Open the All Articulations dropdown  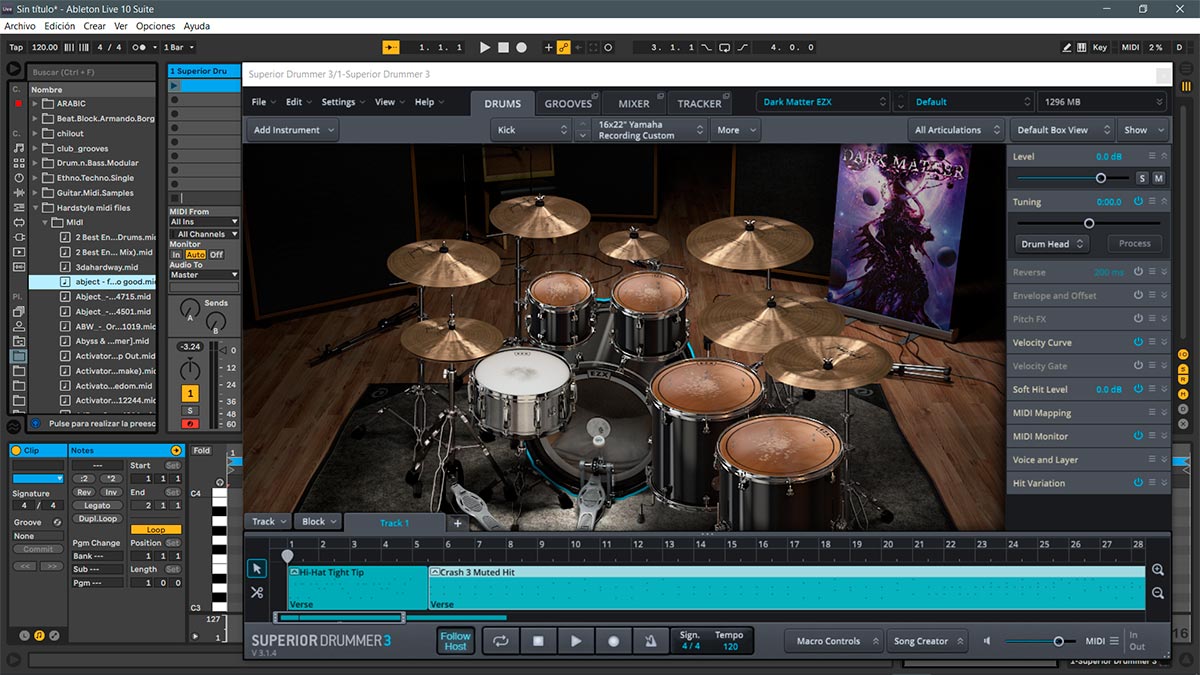click(x=957, y=130)
